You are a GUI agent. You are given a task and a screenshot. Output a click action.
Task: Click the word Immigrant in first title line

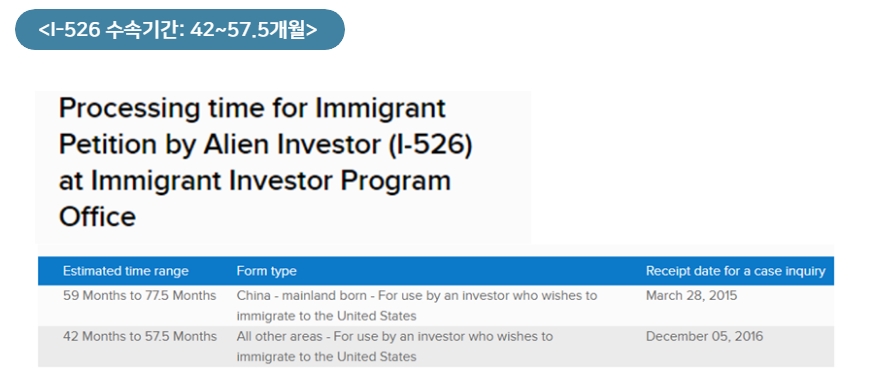[x=381, y=108]
